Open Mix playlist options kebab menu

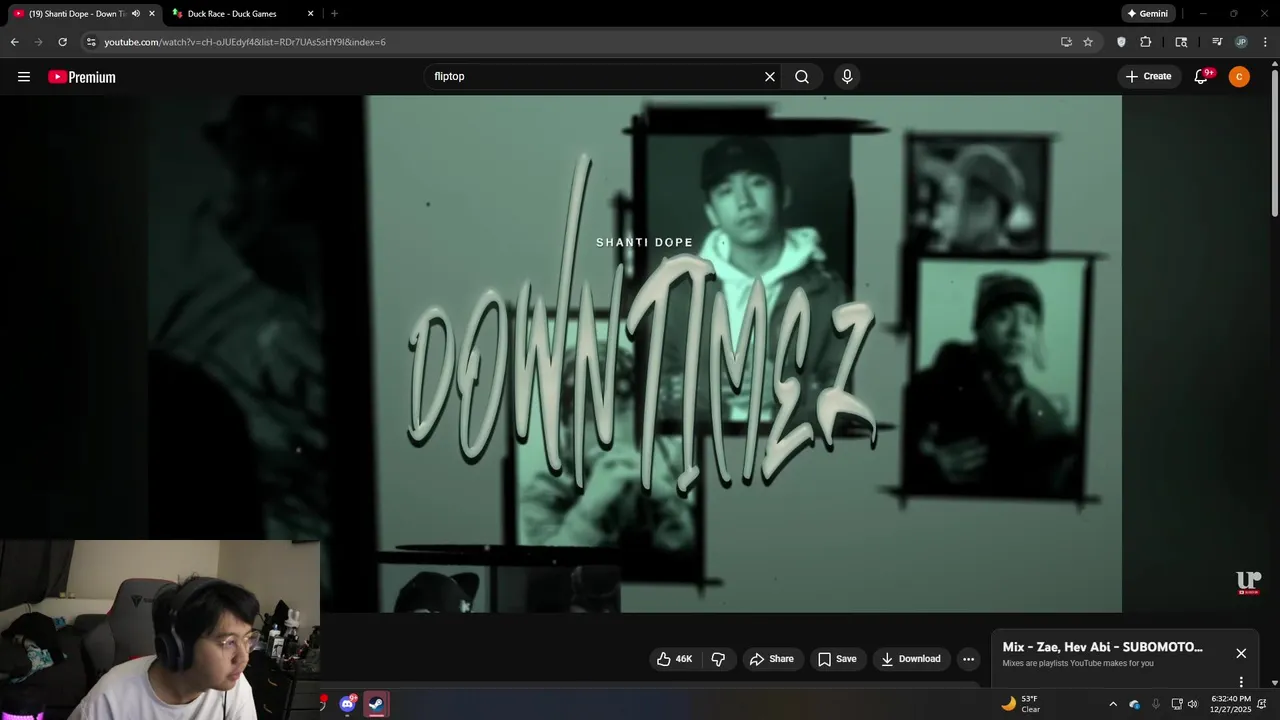[x=1241, y=682]
